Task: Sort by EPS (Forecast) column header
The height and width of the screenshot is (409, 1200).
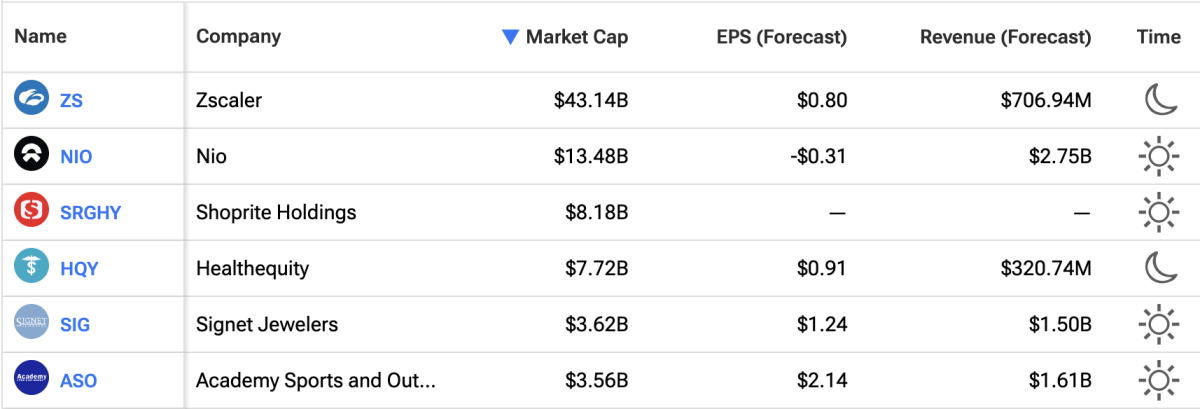Action: point(781,37)
